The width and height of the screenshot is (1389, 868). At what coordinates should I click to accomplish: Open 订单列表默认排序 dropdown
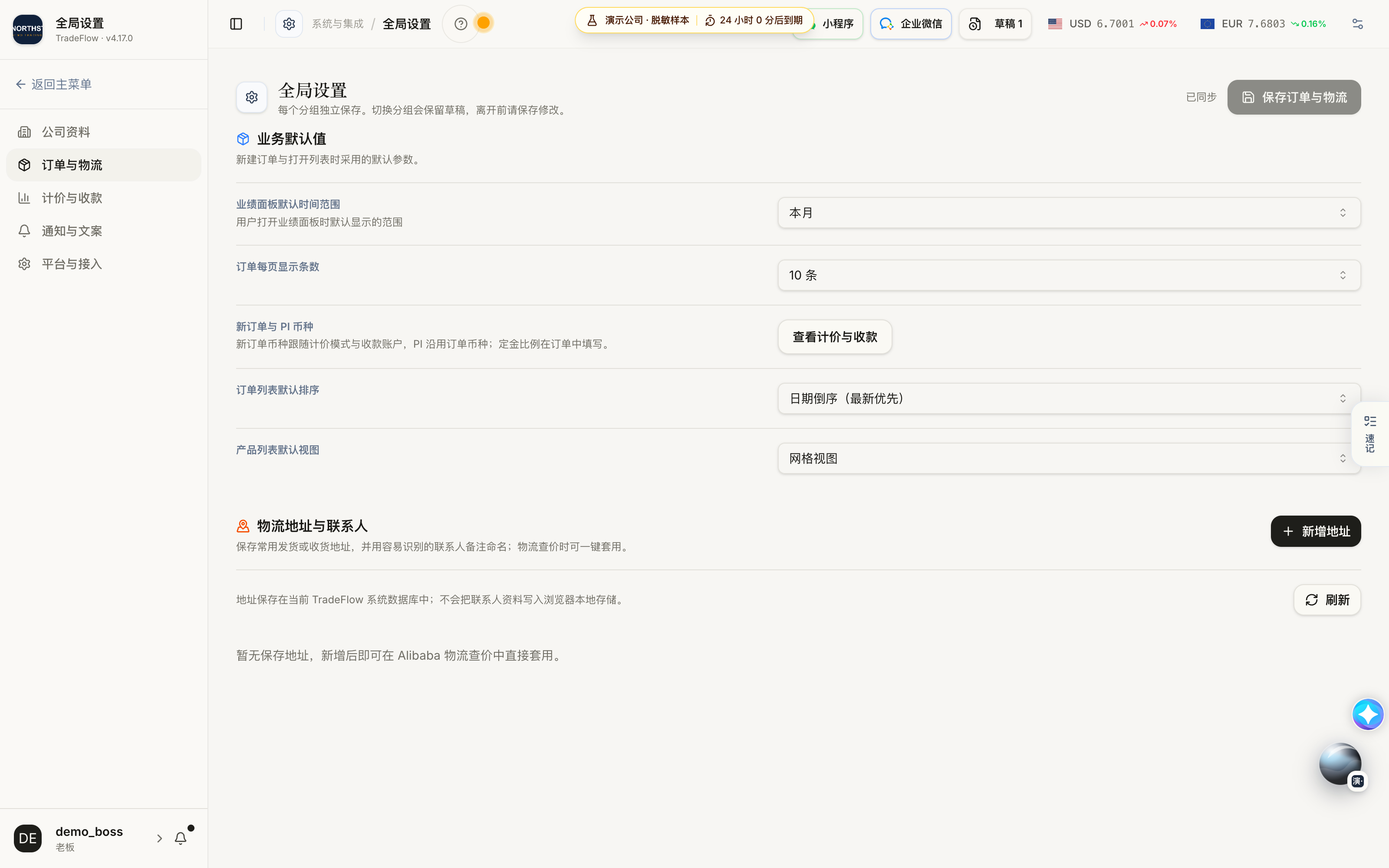(1069, 398)
